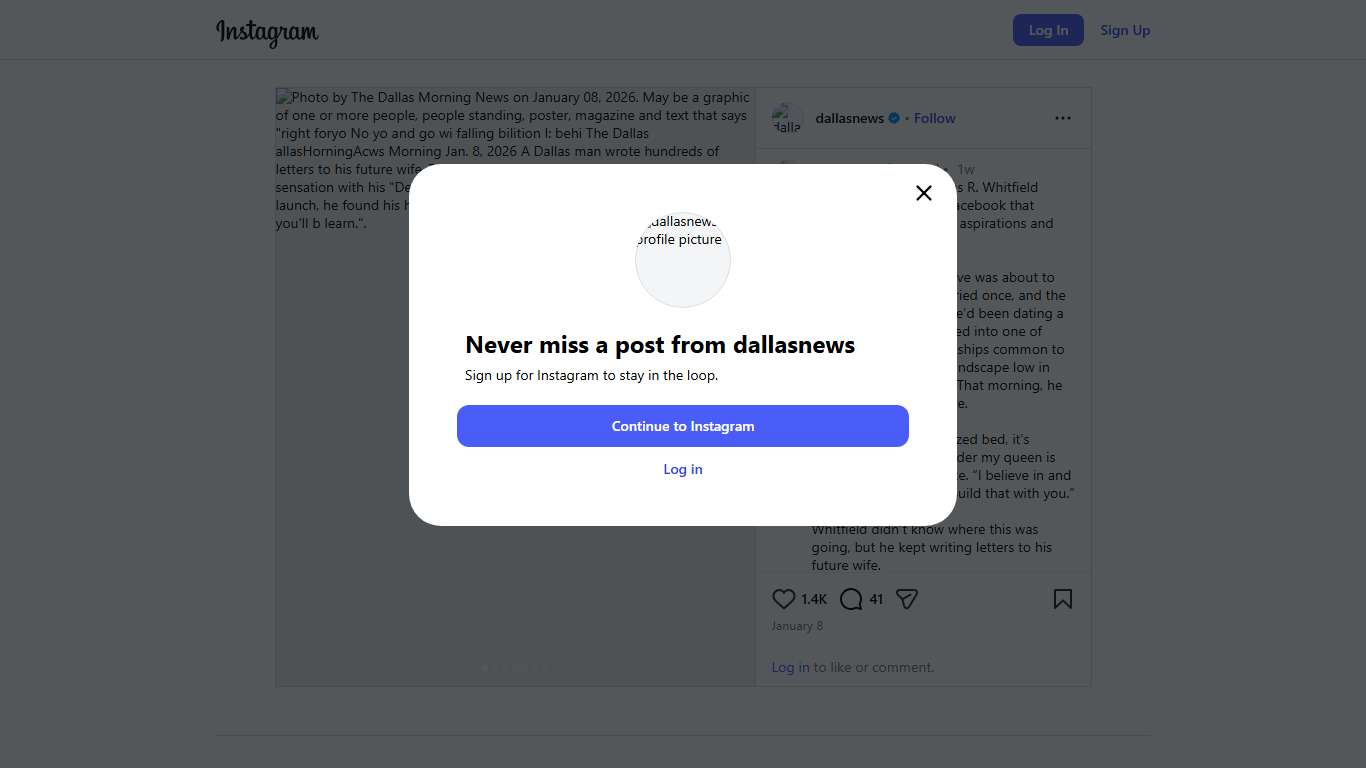Click the Log In button in header
Viewport: 1366px width, 768px height.
point(1048,30)
